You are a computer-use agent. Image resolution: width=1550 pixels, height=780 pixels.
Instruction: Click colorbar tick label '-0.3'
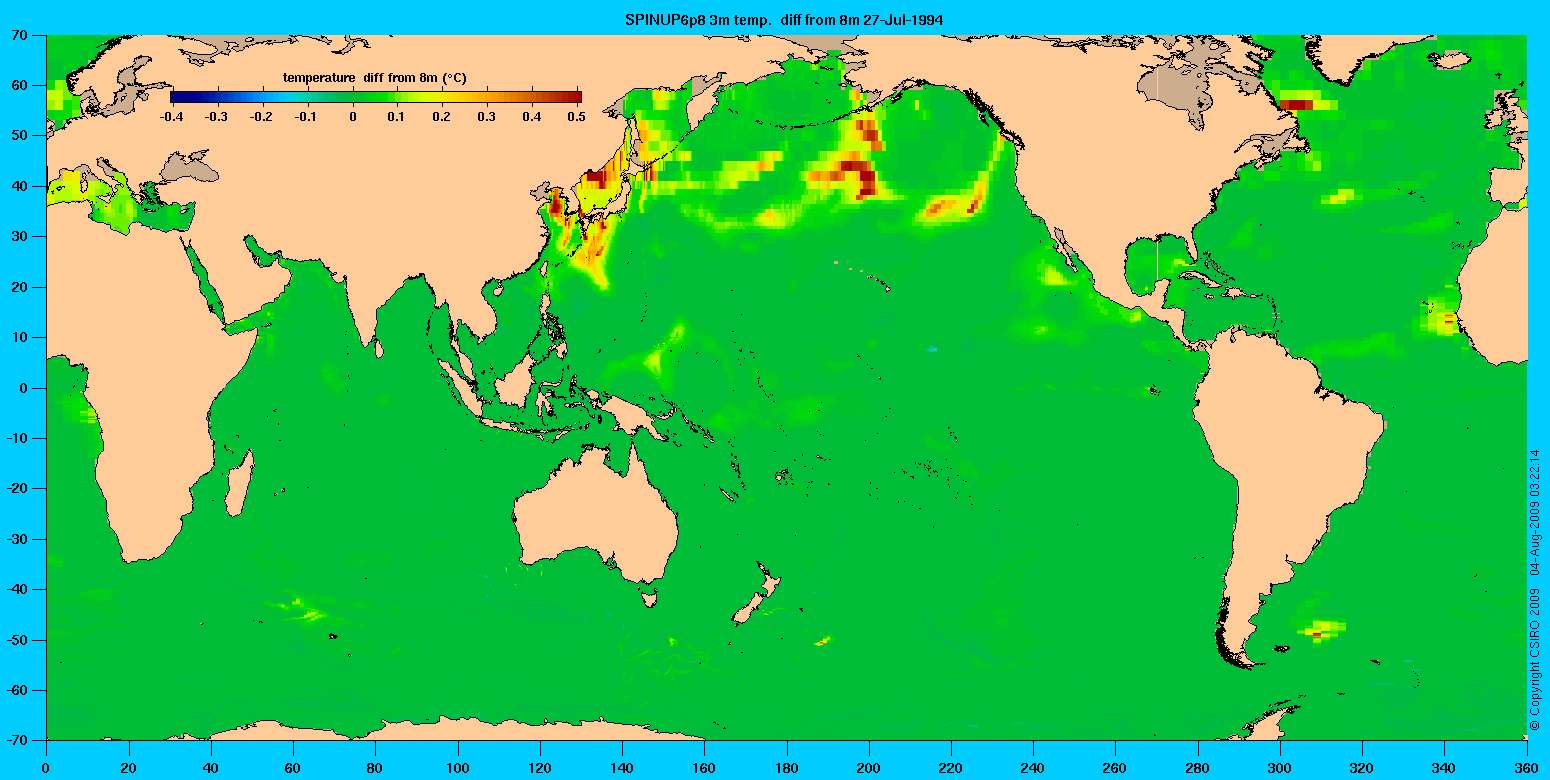(216, 116)
